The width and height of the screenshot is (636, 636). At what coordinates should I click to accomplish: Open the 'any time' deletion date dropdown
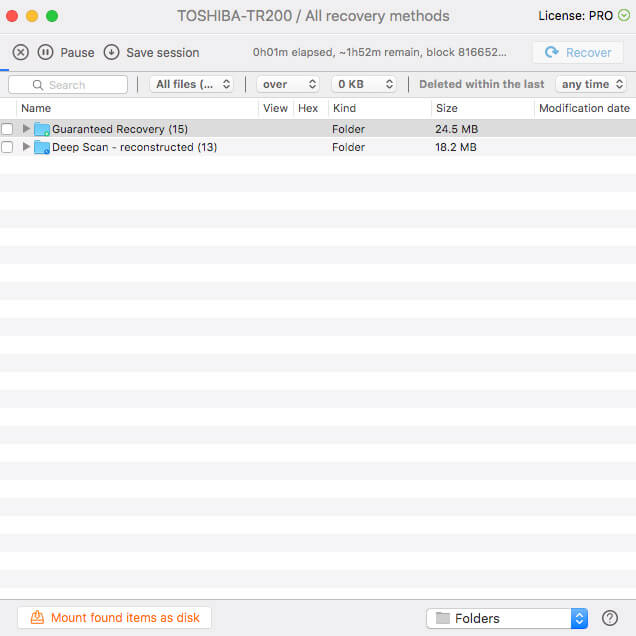[592, 85]
